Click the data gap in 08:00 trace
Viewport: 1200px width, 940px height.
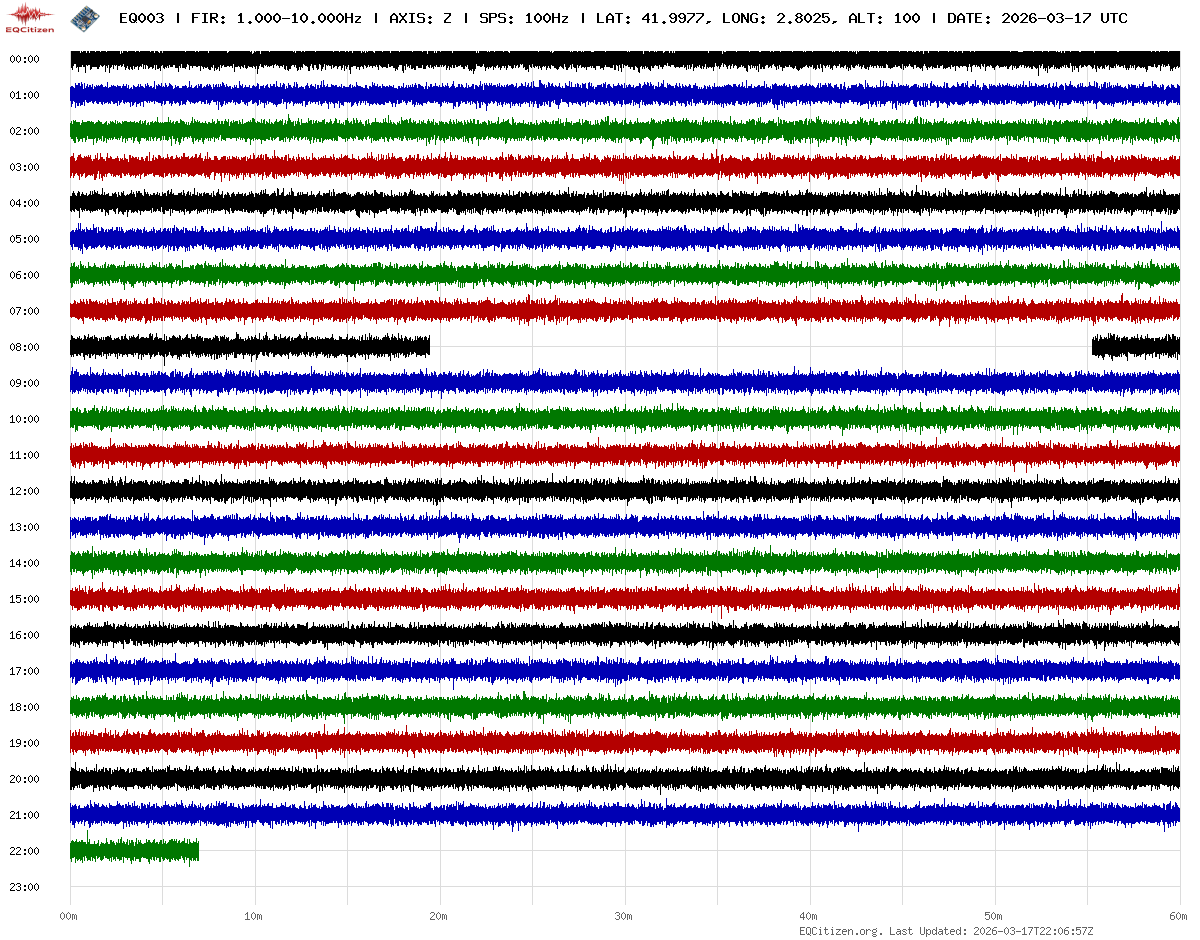coord(760,347)
